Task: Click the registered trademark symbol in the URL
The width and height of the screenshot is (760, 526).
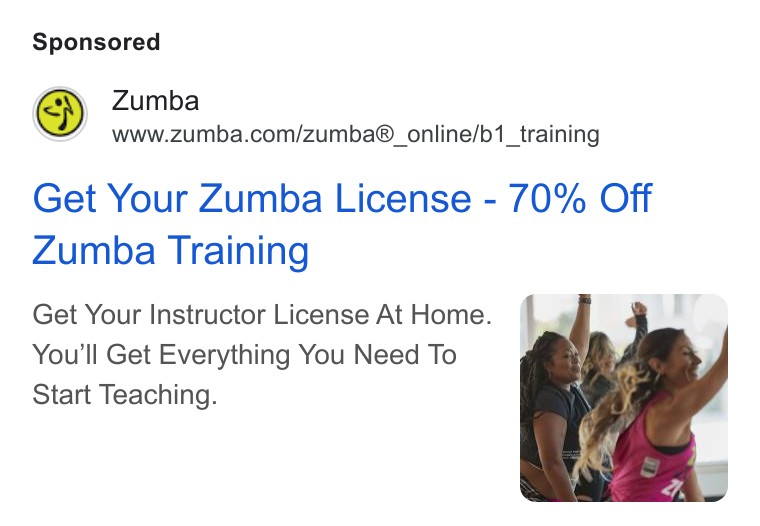Action: [386, 133]
